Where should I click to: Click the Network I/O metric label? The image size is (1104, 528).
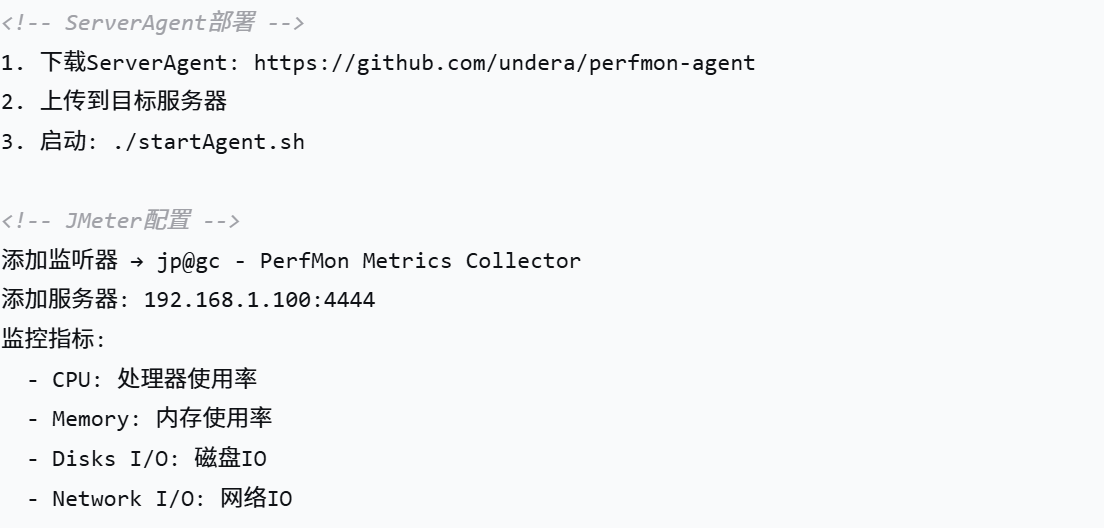pos(123,498)
